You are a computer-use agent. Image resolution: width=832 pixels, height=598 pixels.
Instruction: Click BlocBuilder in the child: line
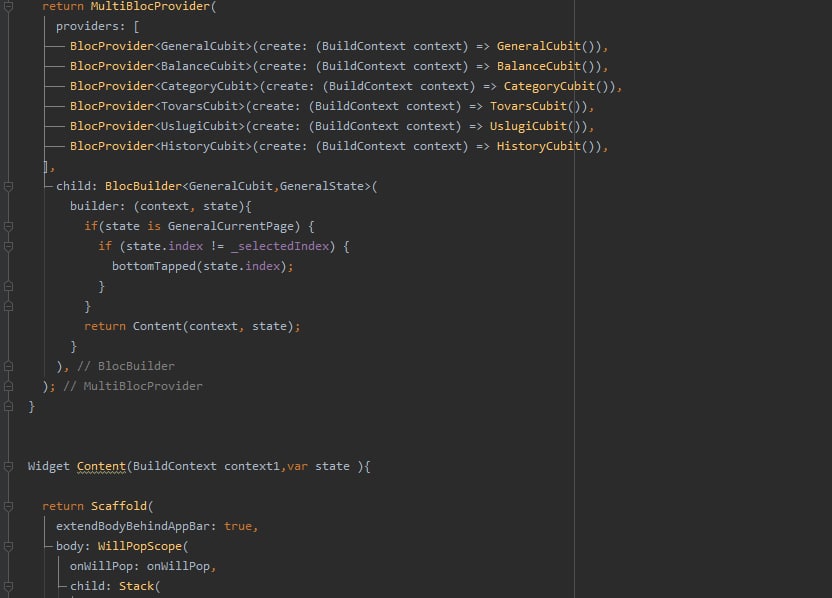pyautogui.click(x=143, y=186)
